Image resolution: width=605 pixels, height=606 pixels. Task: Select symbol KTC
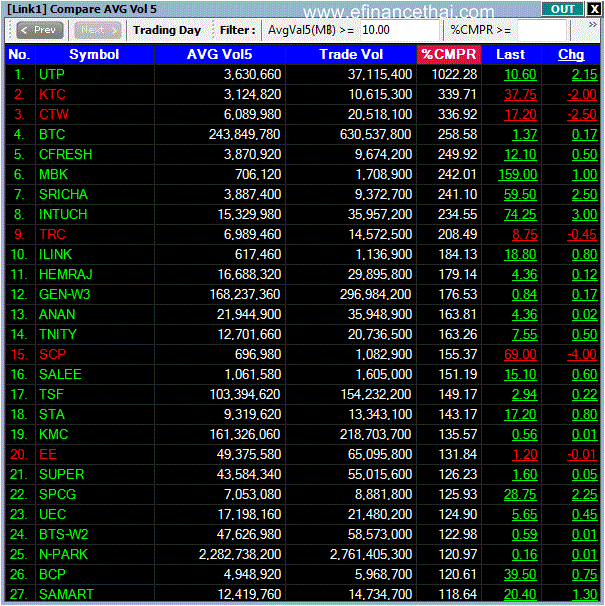coord(52,94)
